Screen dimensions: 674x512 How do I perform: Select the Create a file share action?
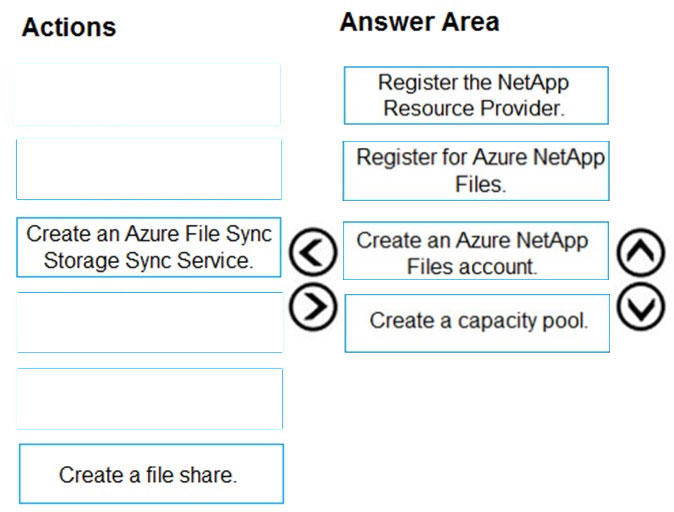pos(151,474)
